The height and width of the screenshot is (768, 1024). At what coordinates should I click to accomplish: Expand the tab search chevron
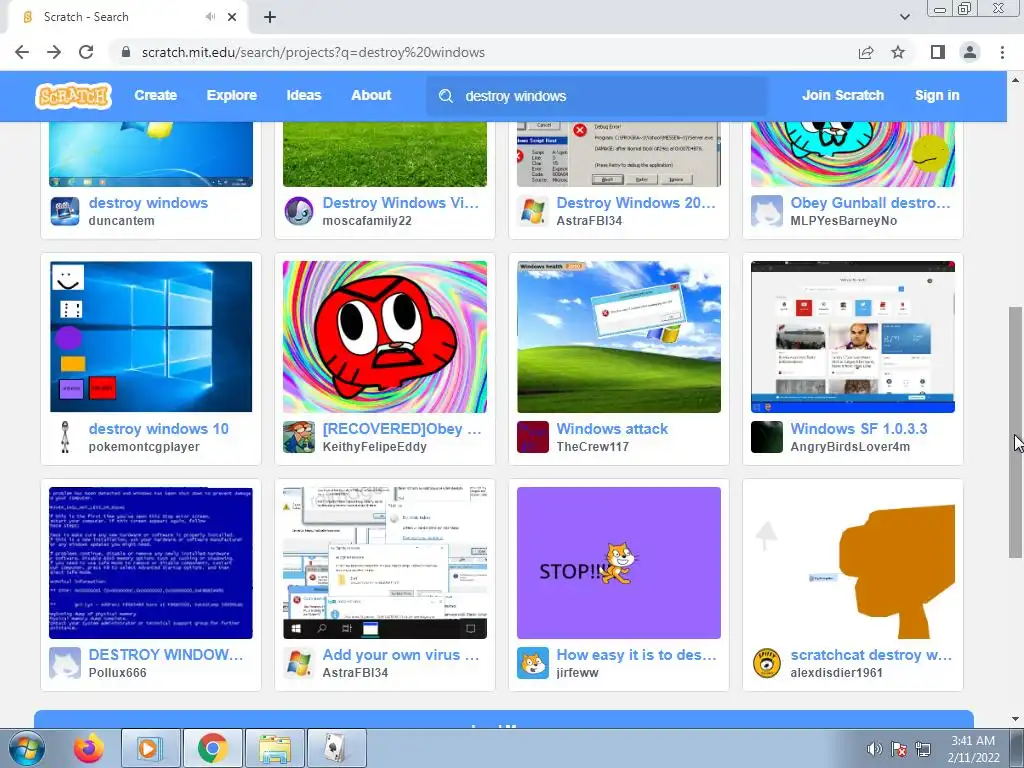(x=904, y=17)
